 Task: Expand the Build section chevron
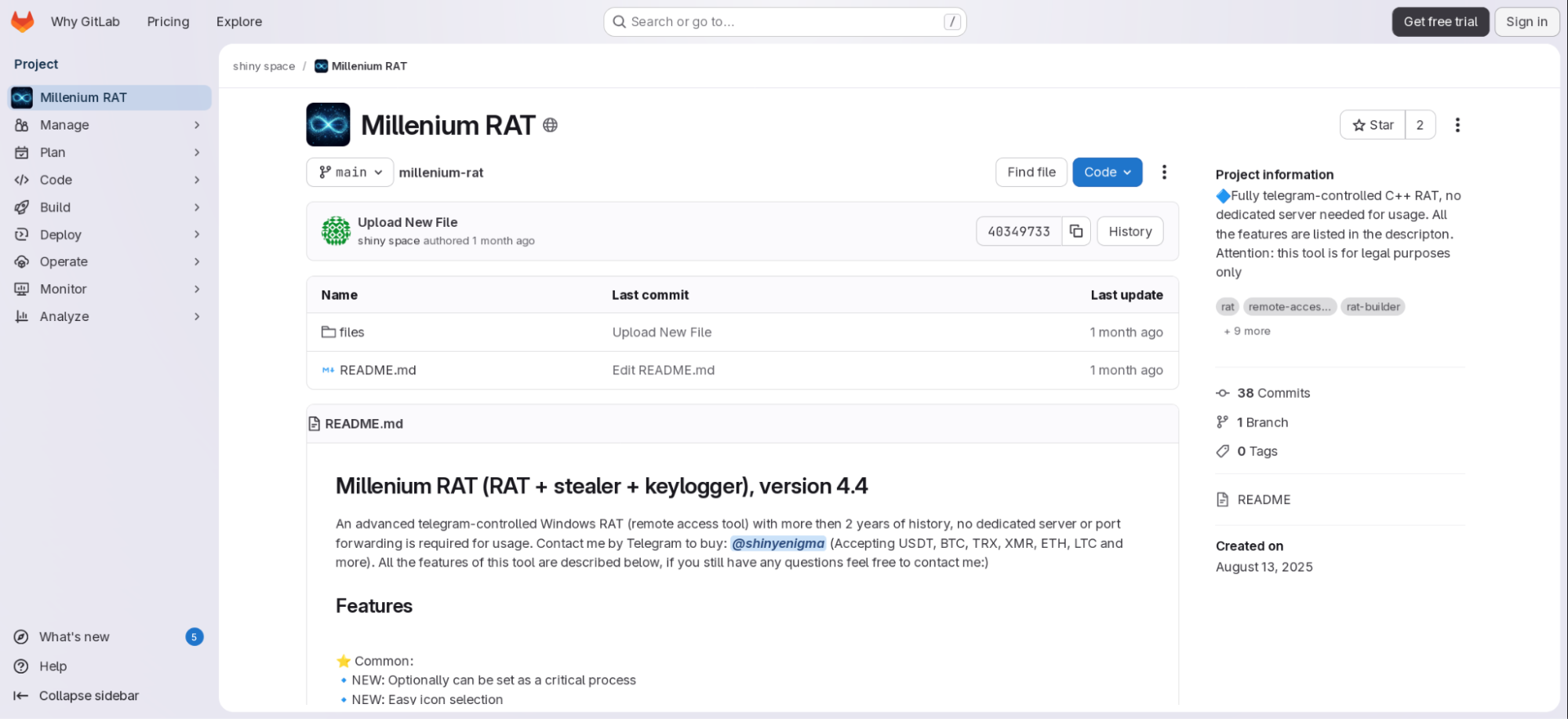pyautogui.click(x=197, y=207)
